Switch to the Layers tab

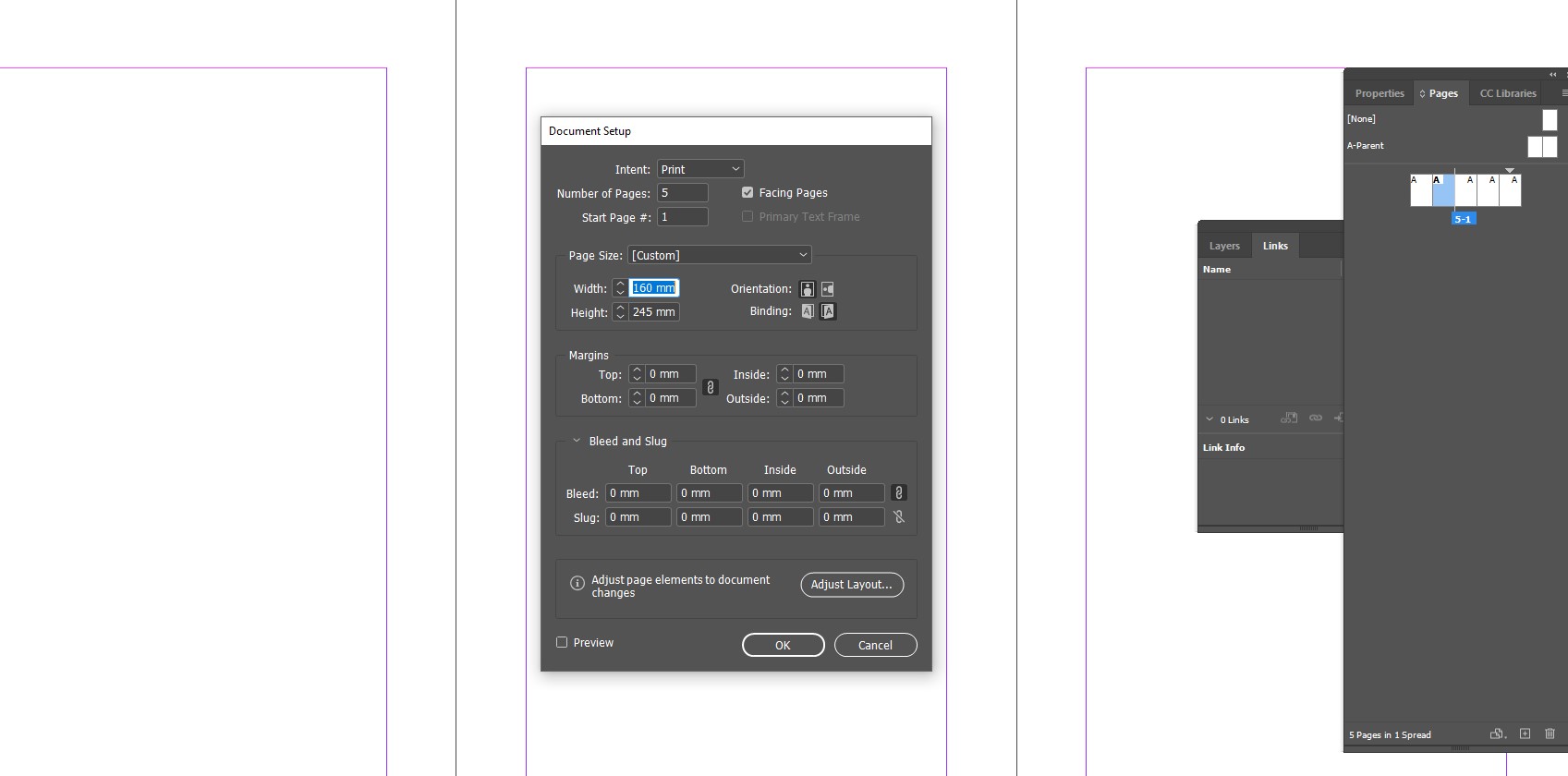click(x=1224, y=246)
